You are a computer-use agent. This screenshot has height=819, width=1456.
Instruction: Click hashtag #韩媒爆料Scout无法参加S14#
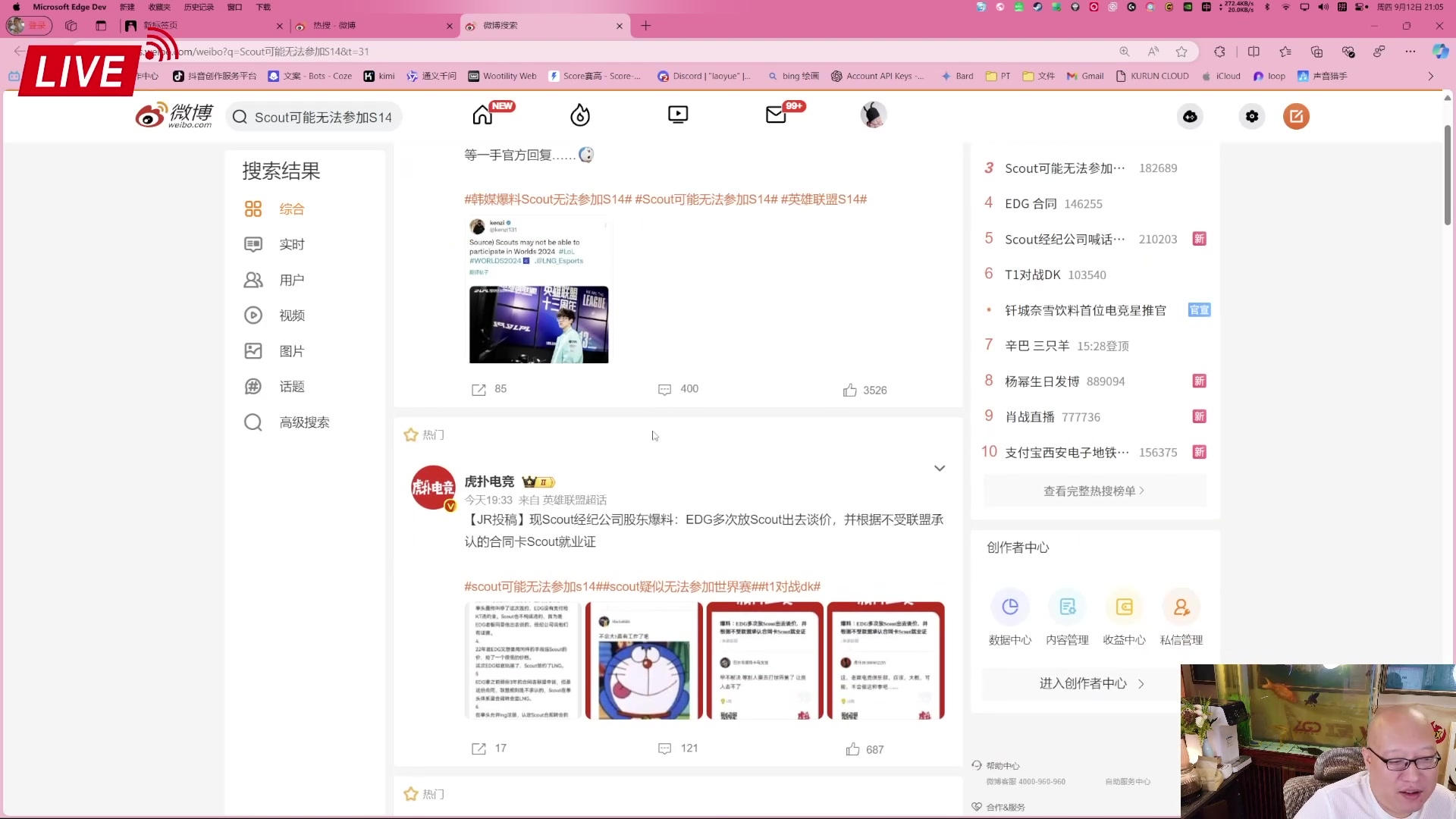point(548,199)
